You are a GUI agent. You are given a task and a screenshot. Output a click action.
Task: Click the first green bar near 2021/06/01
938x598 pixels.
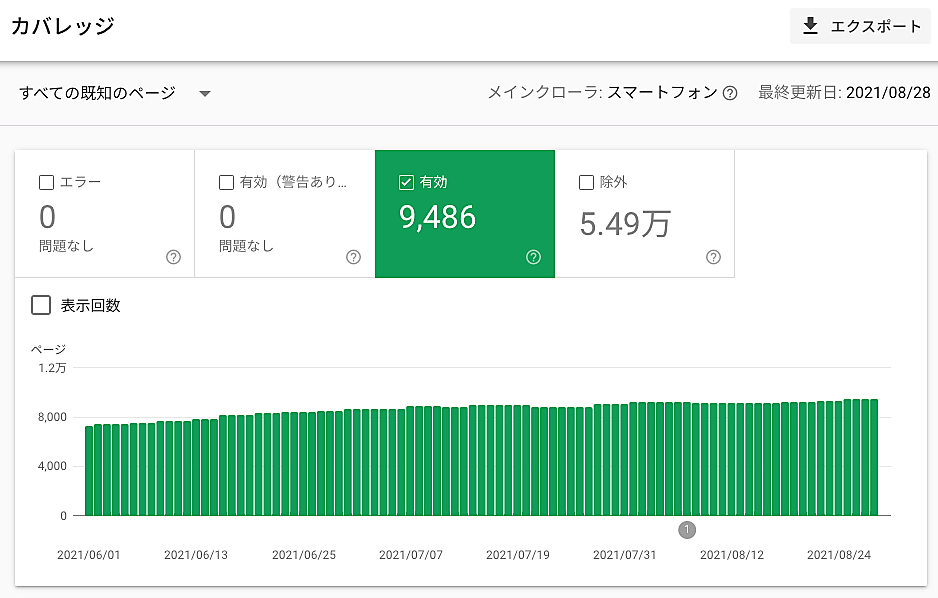coord(89,470)
